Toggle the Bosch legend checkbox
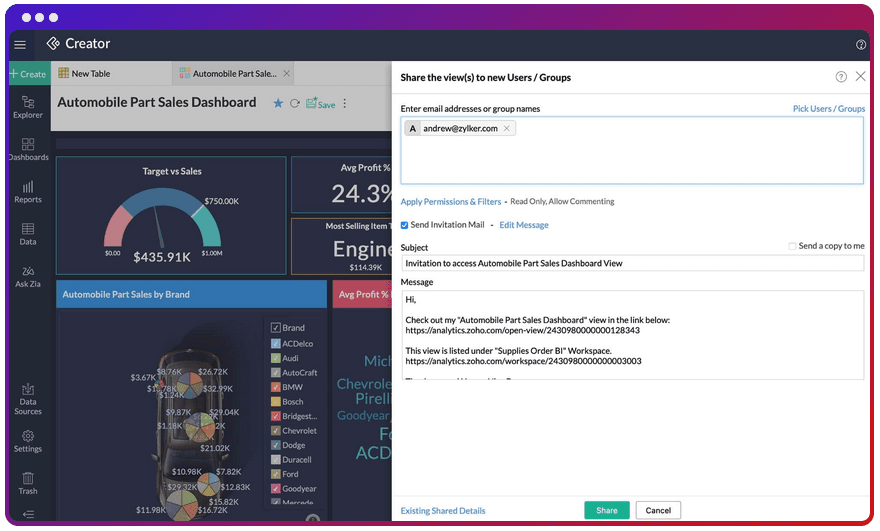The image size is (880, 531). point(276,402)
